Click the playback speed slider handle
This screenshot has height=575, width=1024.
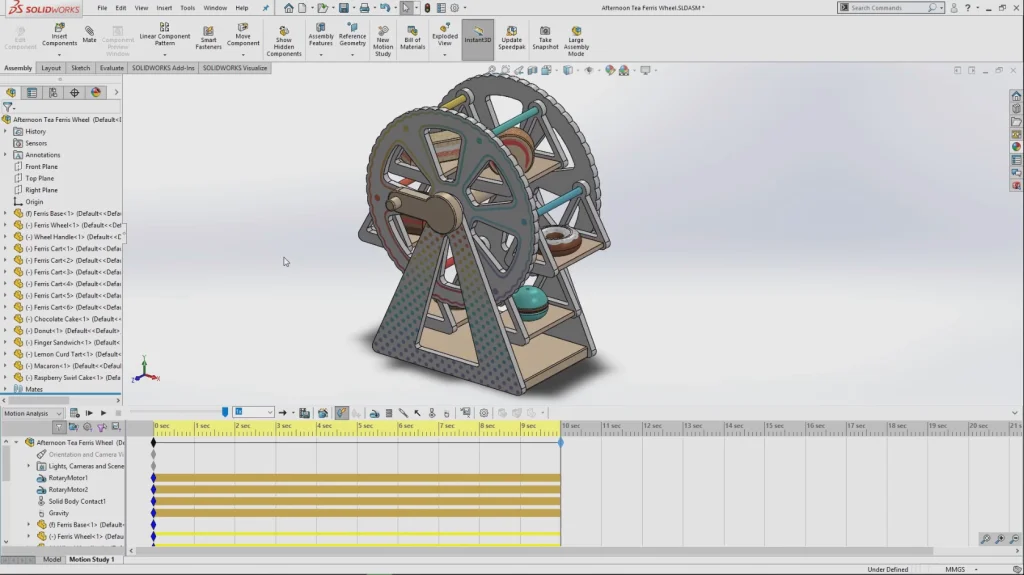click(225, 412)
